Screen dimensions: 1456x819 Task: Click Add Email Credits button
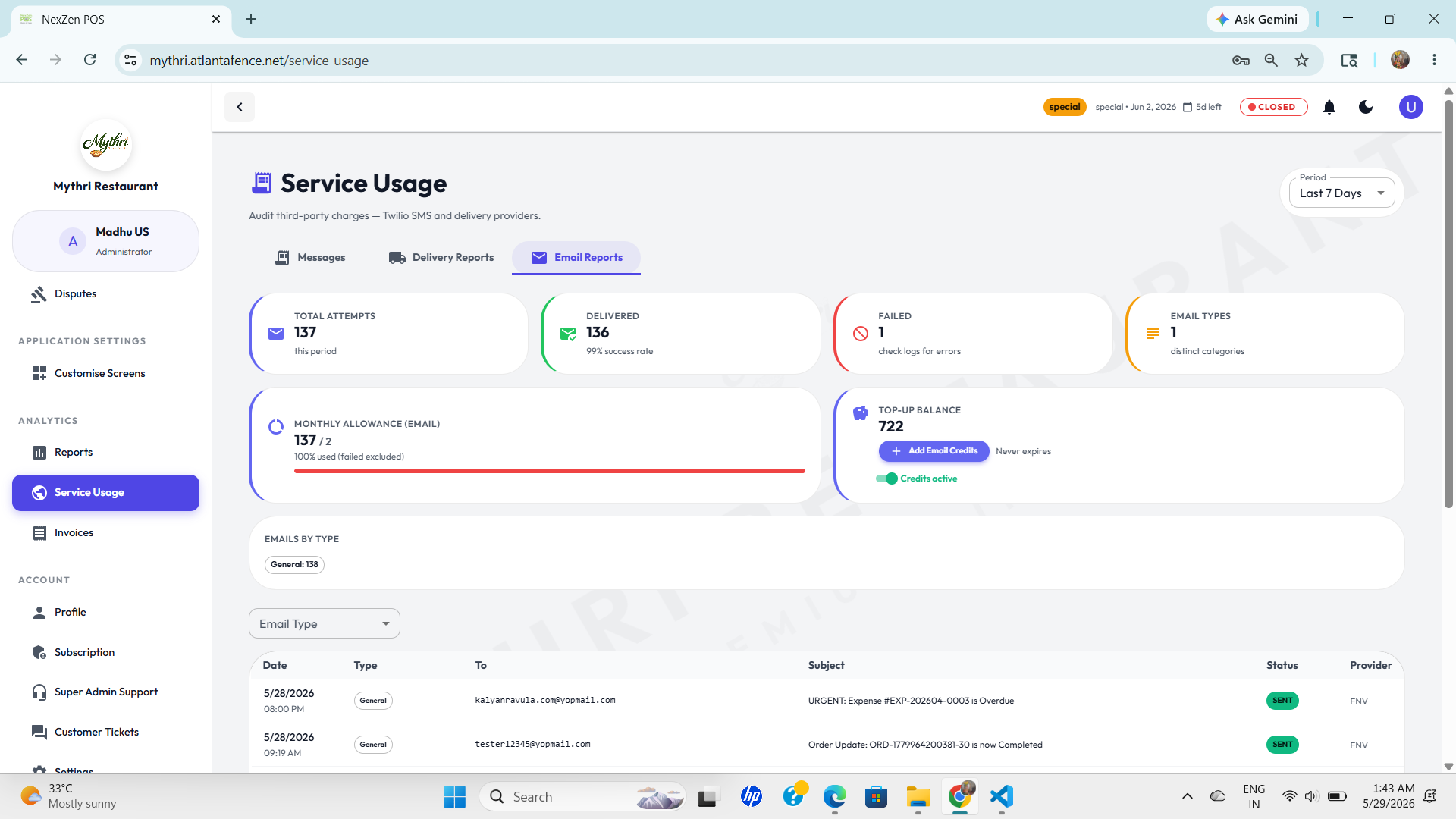click(x=934, y=450)
